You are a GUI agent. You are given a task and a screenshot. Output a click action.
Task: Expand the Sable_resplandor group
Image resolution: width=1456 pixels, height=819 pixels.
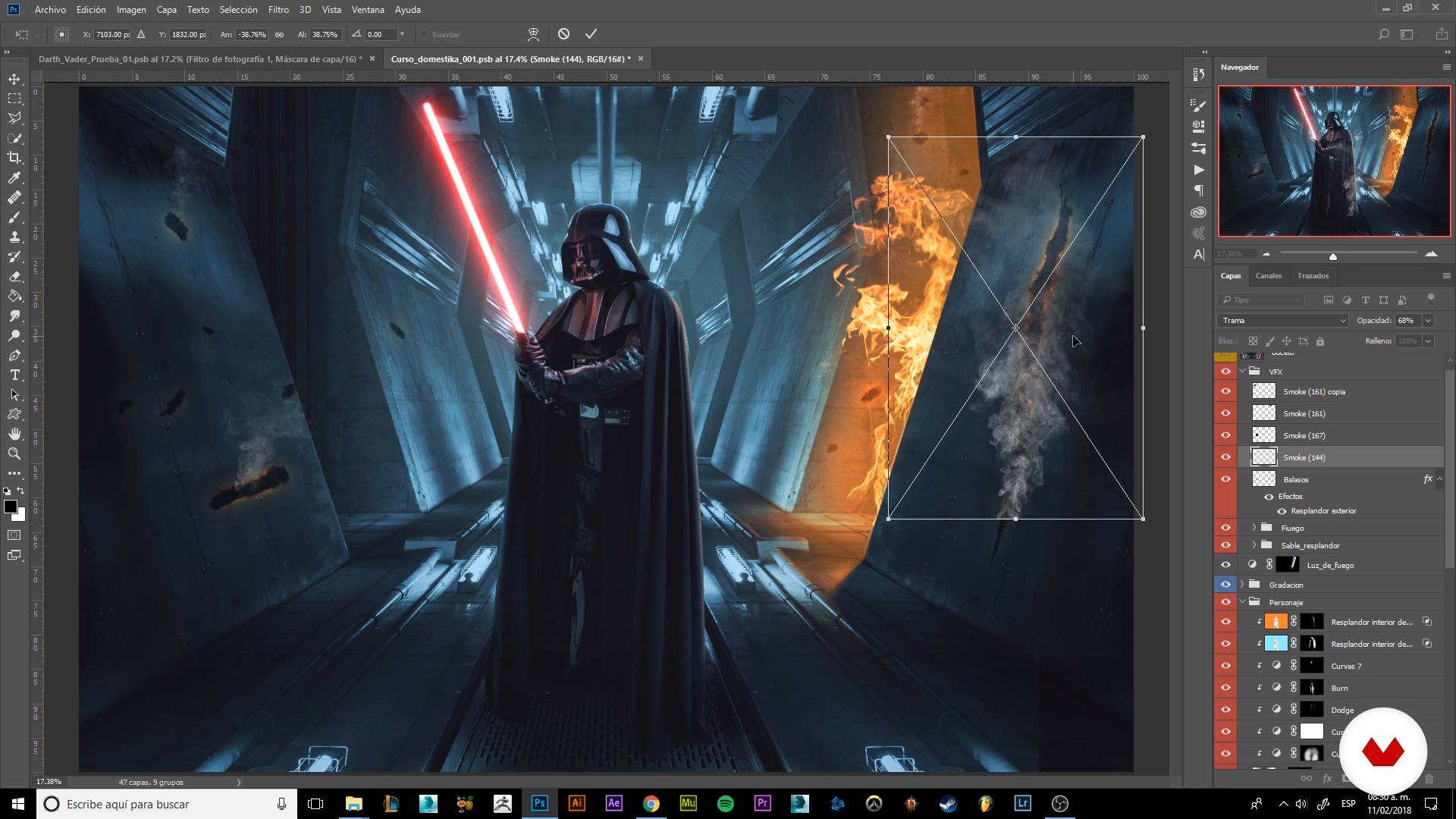tap(1254, 545)
